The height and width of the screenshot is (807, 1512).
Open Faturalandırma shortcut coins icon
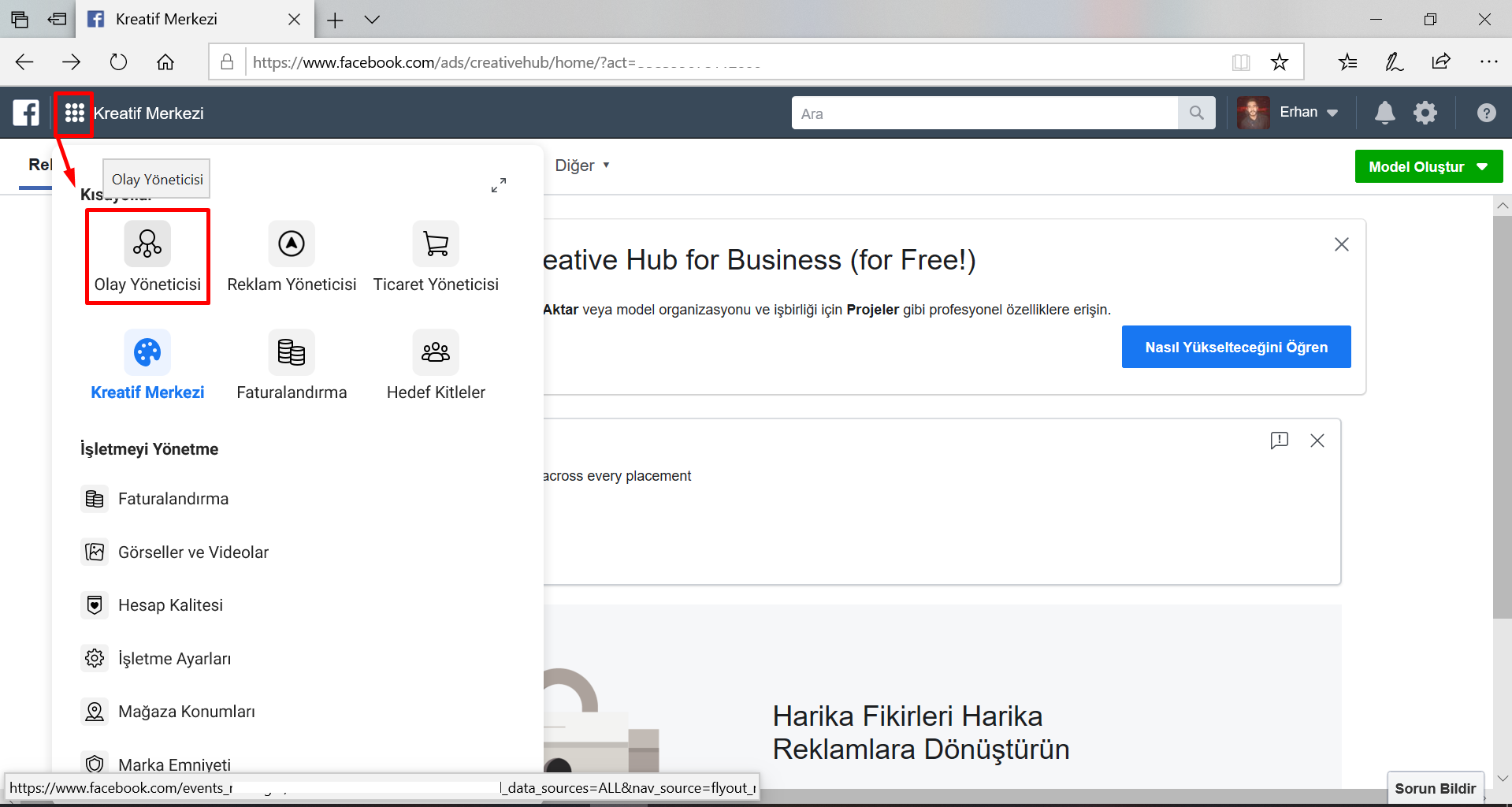tap(292, 351)
